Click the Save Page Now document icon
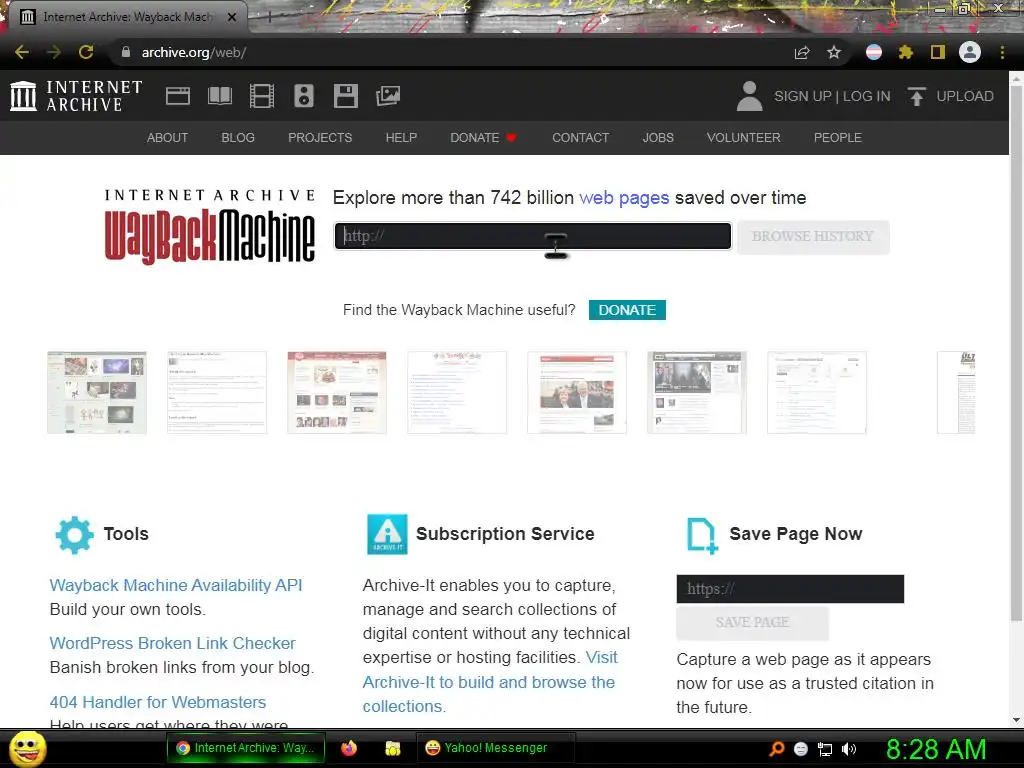 click(x=702, y=536)
